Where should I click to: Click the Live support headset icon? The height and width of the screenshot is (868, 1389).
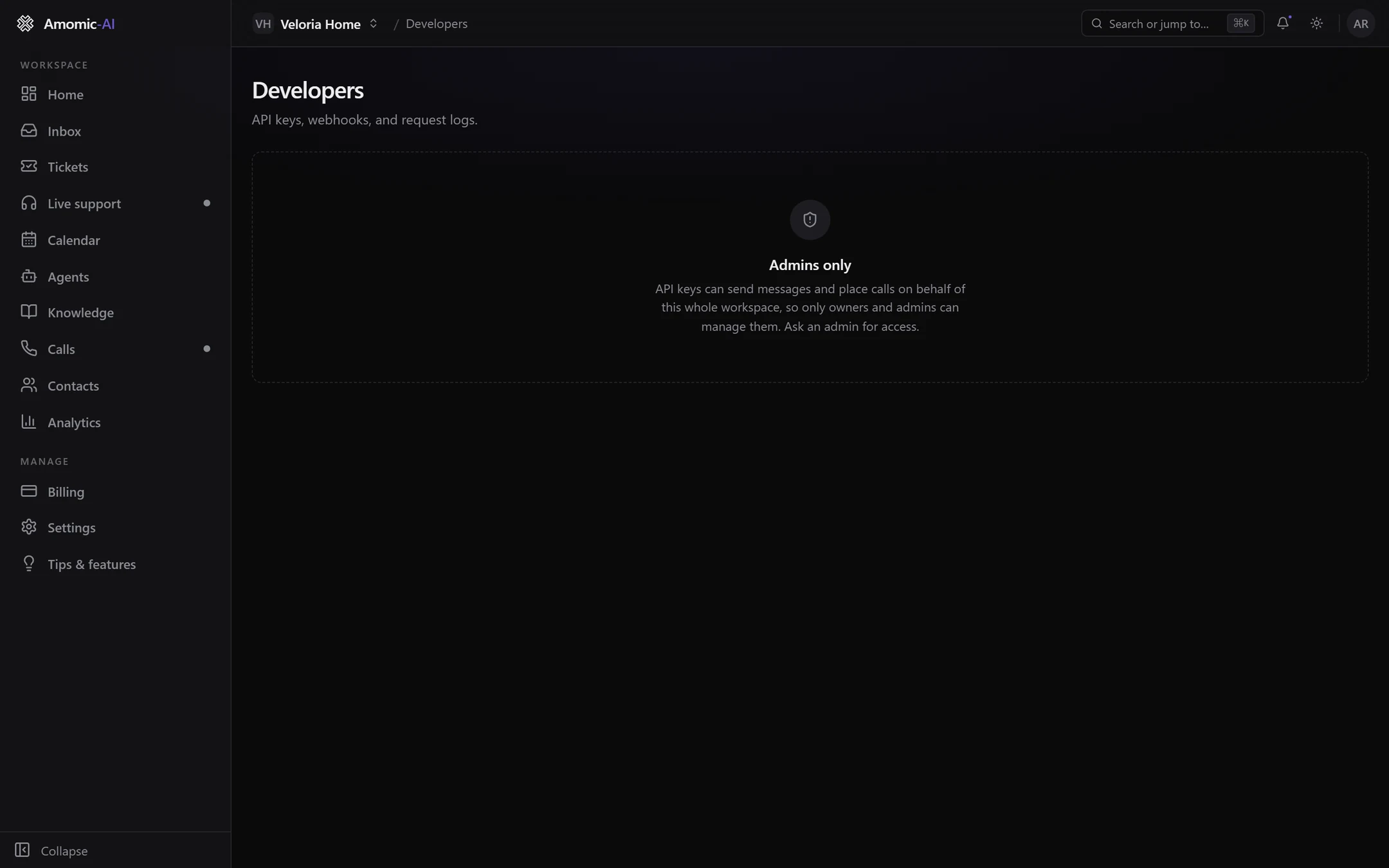[28, 203]
